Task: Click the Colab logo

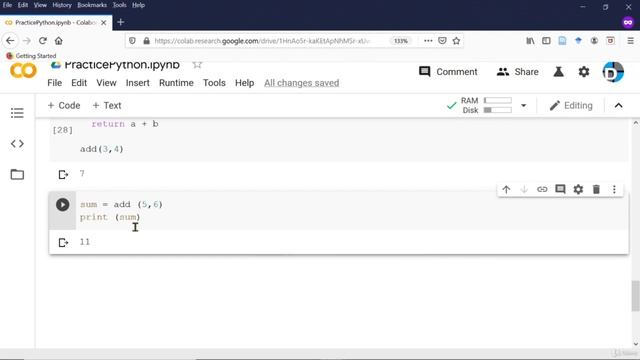Action: 23,71
